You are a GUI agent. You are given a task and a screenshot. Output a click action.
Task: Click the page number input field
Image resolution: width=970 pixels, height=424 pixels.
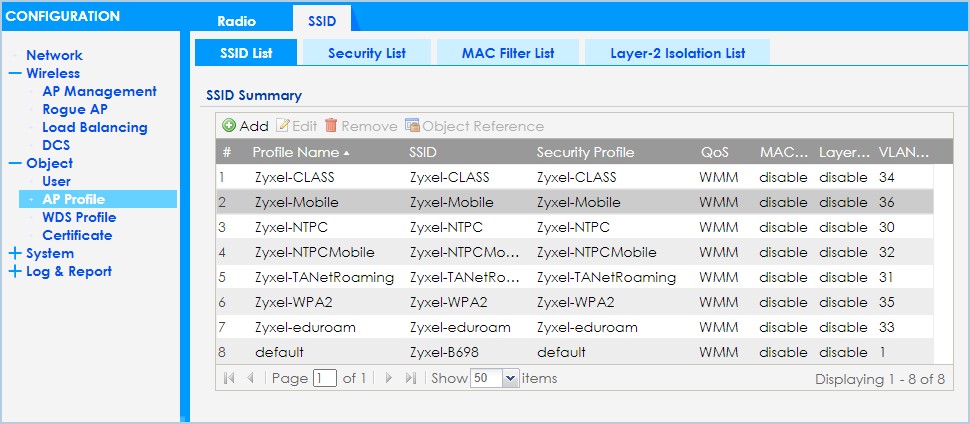click(x=324, y=378)
